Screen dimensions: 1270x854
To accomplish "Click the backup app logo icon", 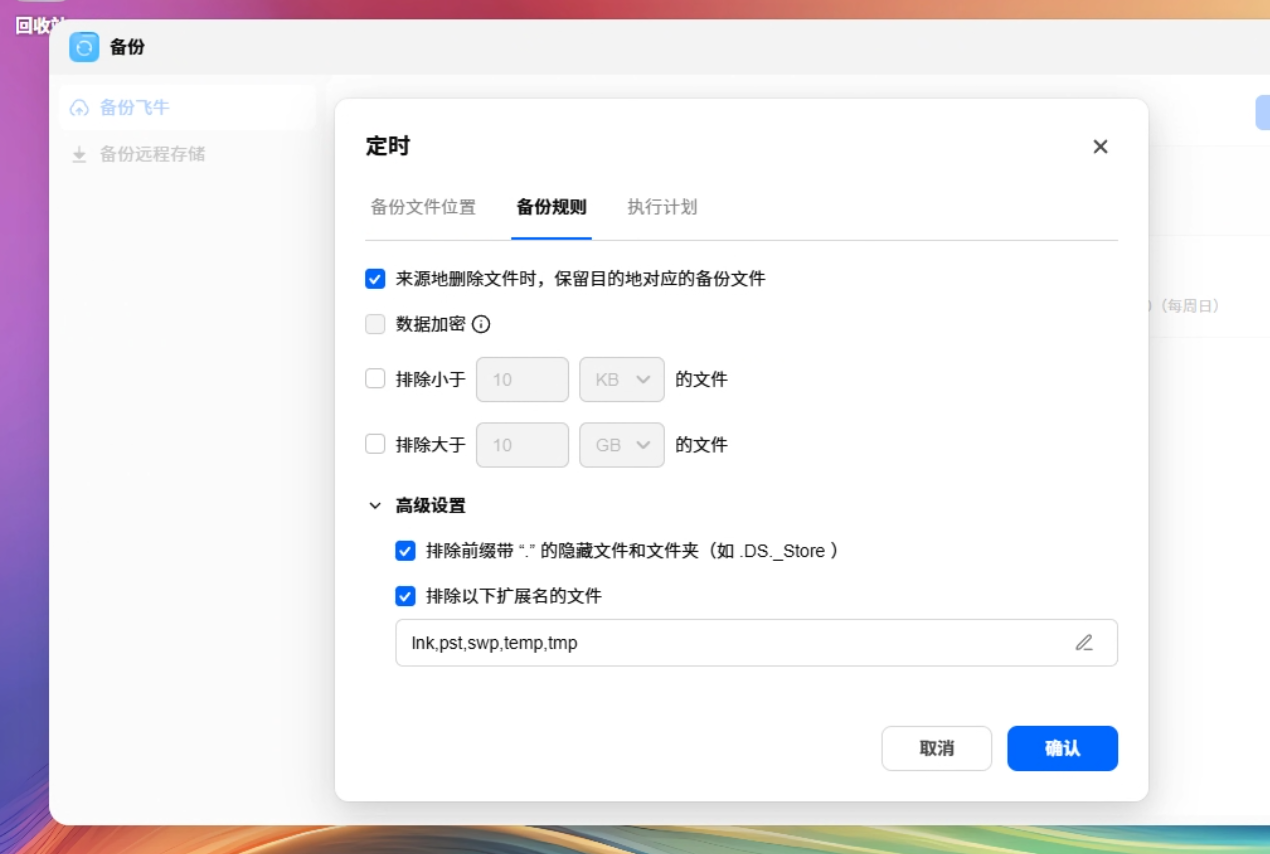I will click(x=84, y=47).
